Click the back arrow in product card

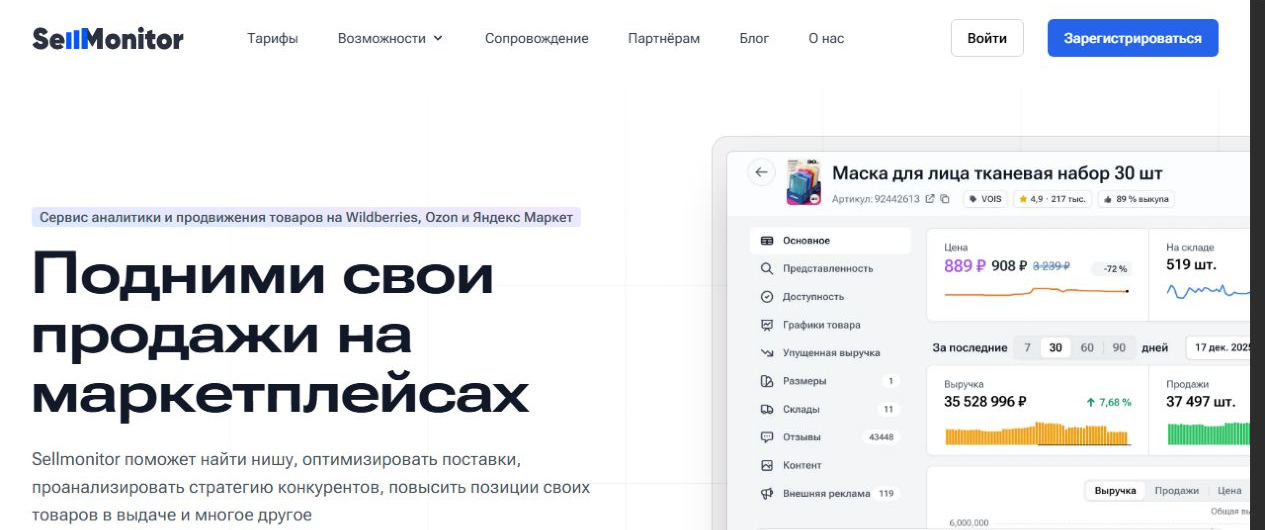pos(762,172)
